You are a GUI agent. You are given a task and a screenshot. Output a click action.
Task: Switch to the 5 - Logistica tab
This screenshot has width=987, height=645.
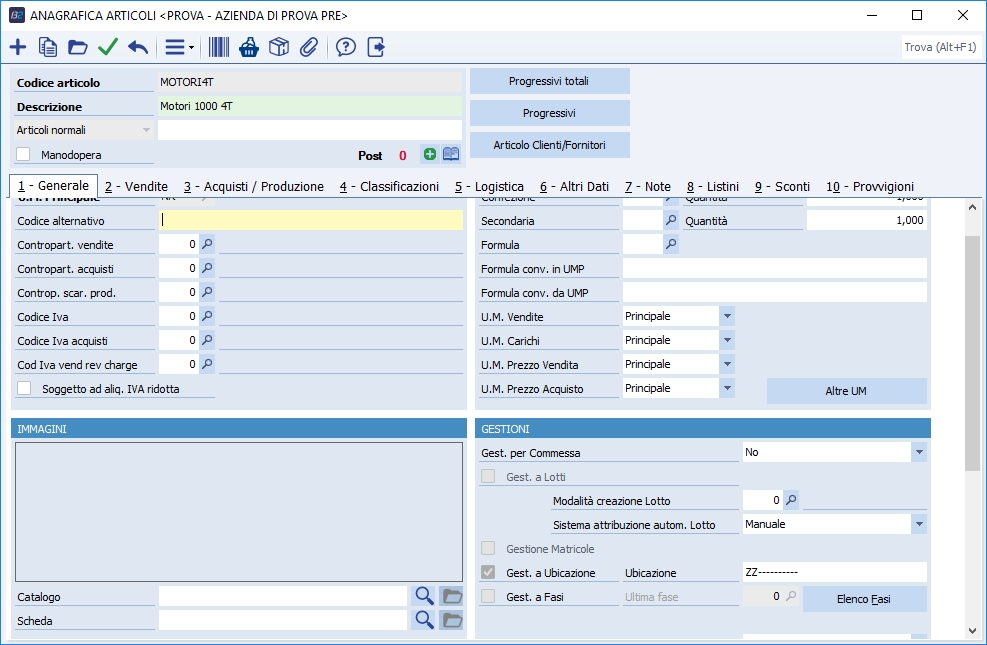click(488, 187)
